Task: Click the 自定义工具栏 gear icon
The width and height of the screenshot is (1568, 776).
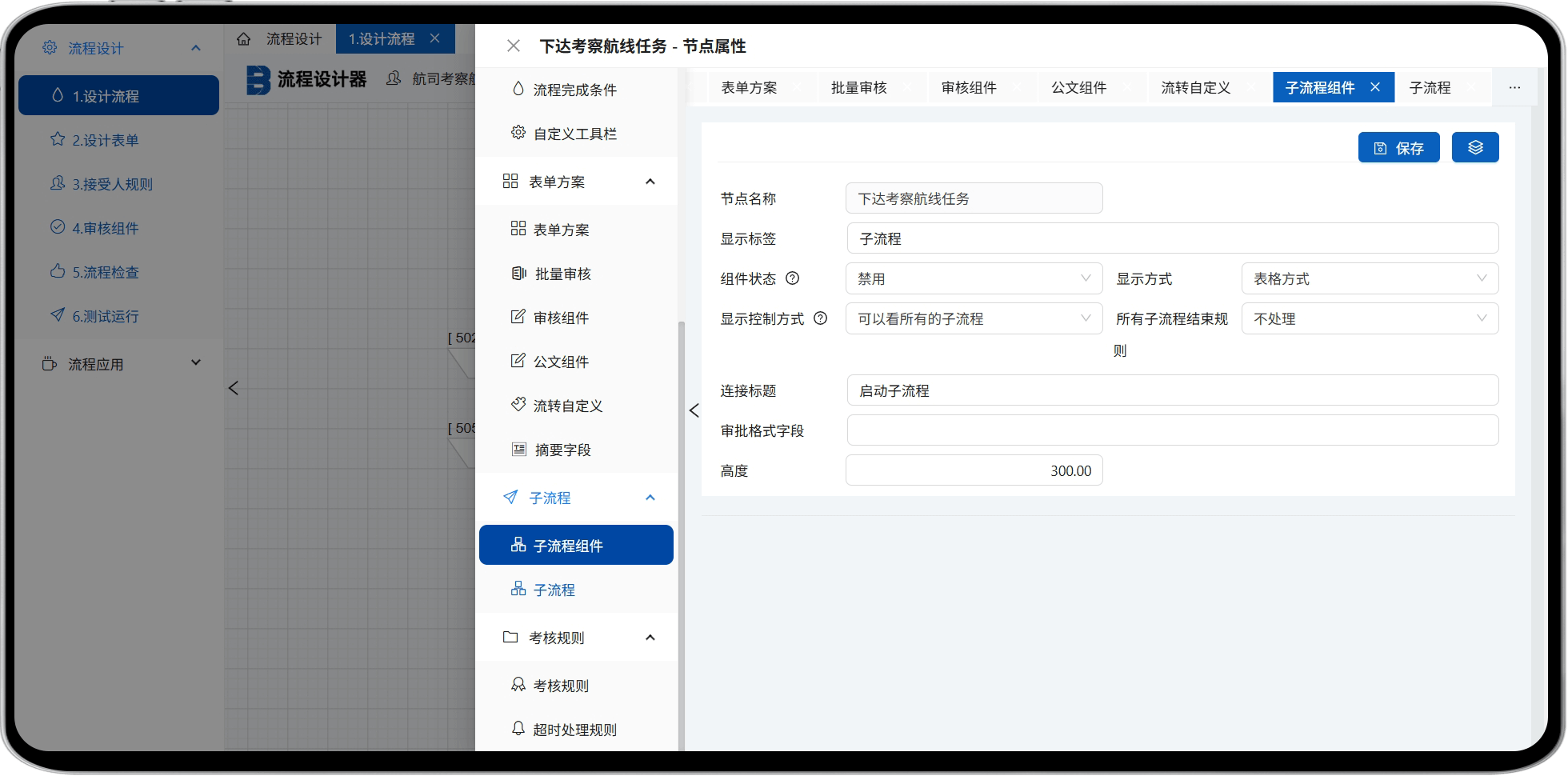Action: click(x=518, y=133)
